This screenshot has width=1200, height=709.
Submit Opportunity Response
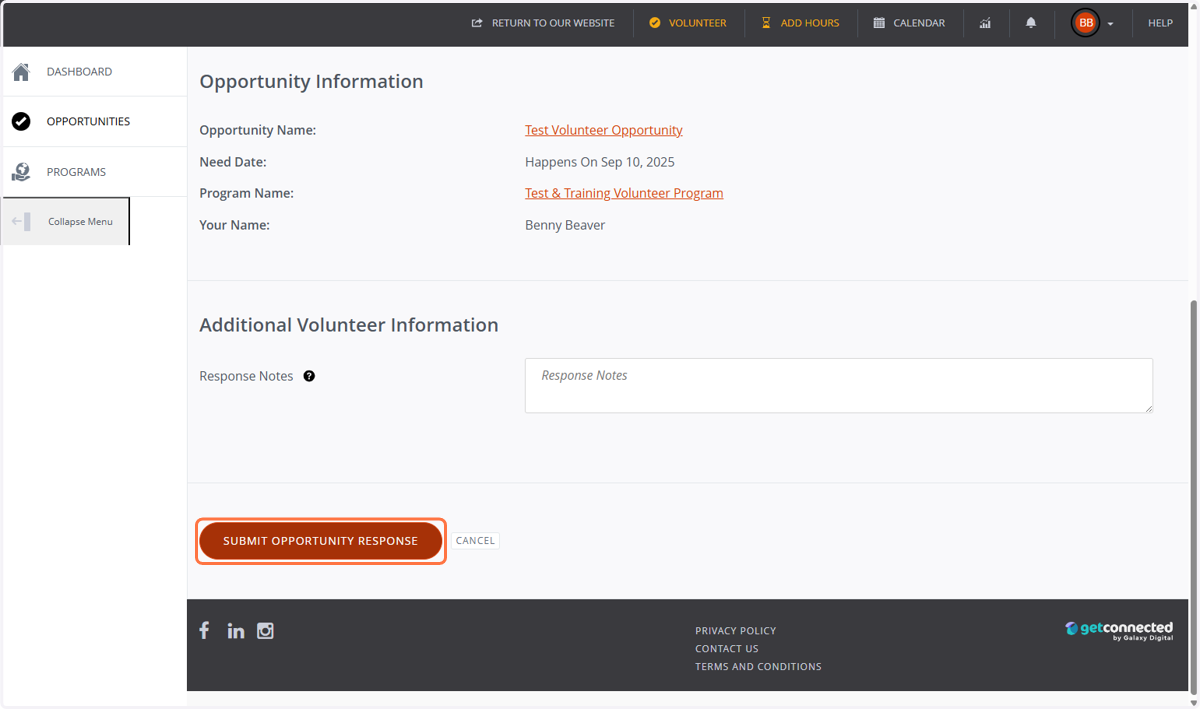coord(320,541)
